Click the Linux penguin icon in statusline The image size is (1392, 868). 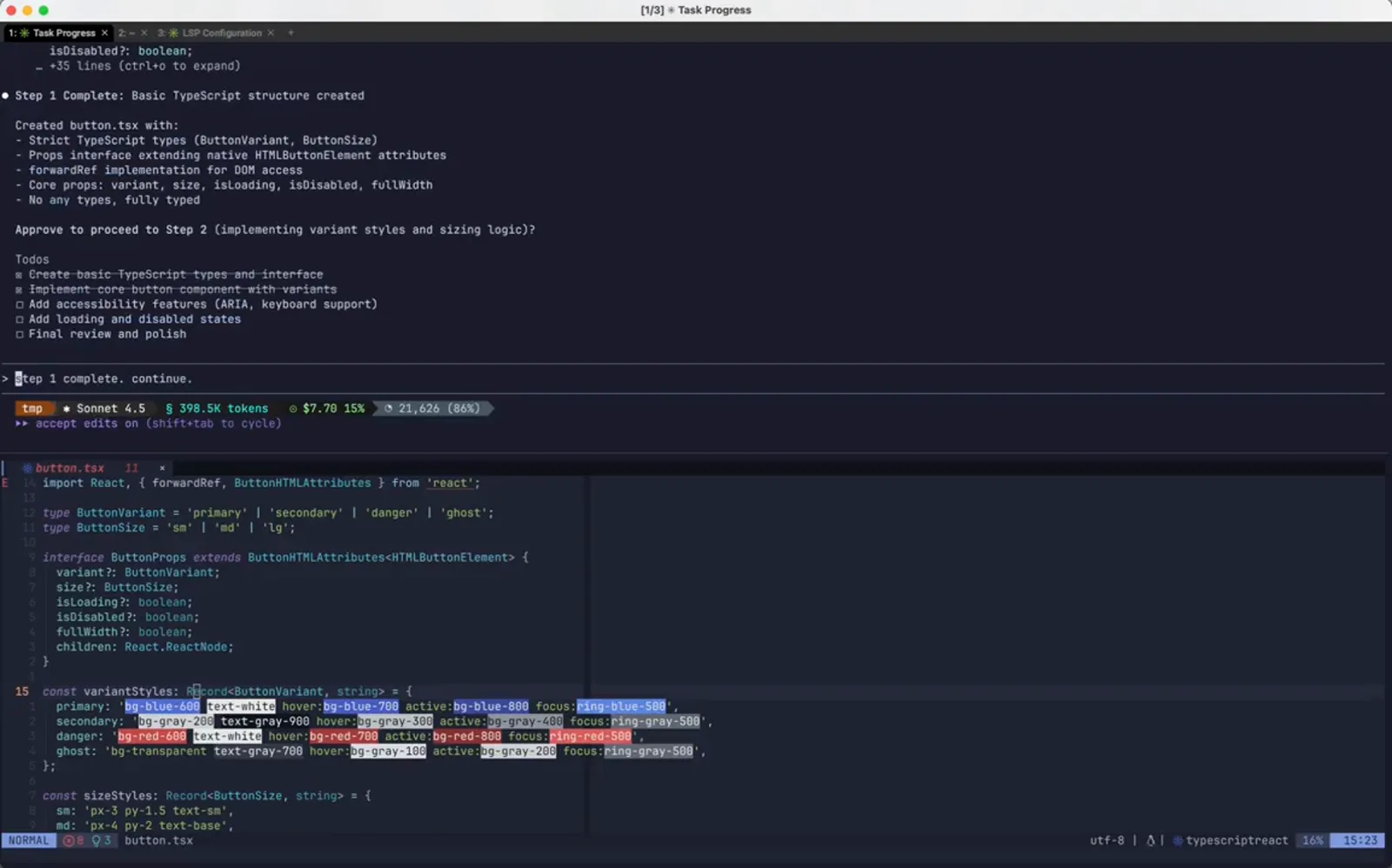pos(1151,841)
